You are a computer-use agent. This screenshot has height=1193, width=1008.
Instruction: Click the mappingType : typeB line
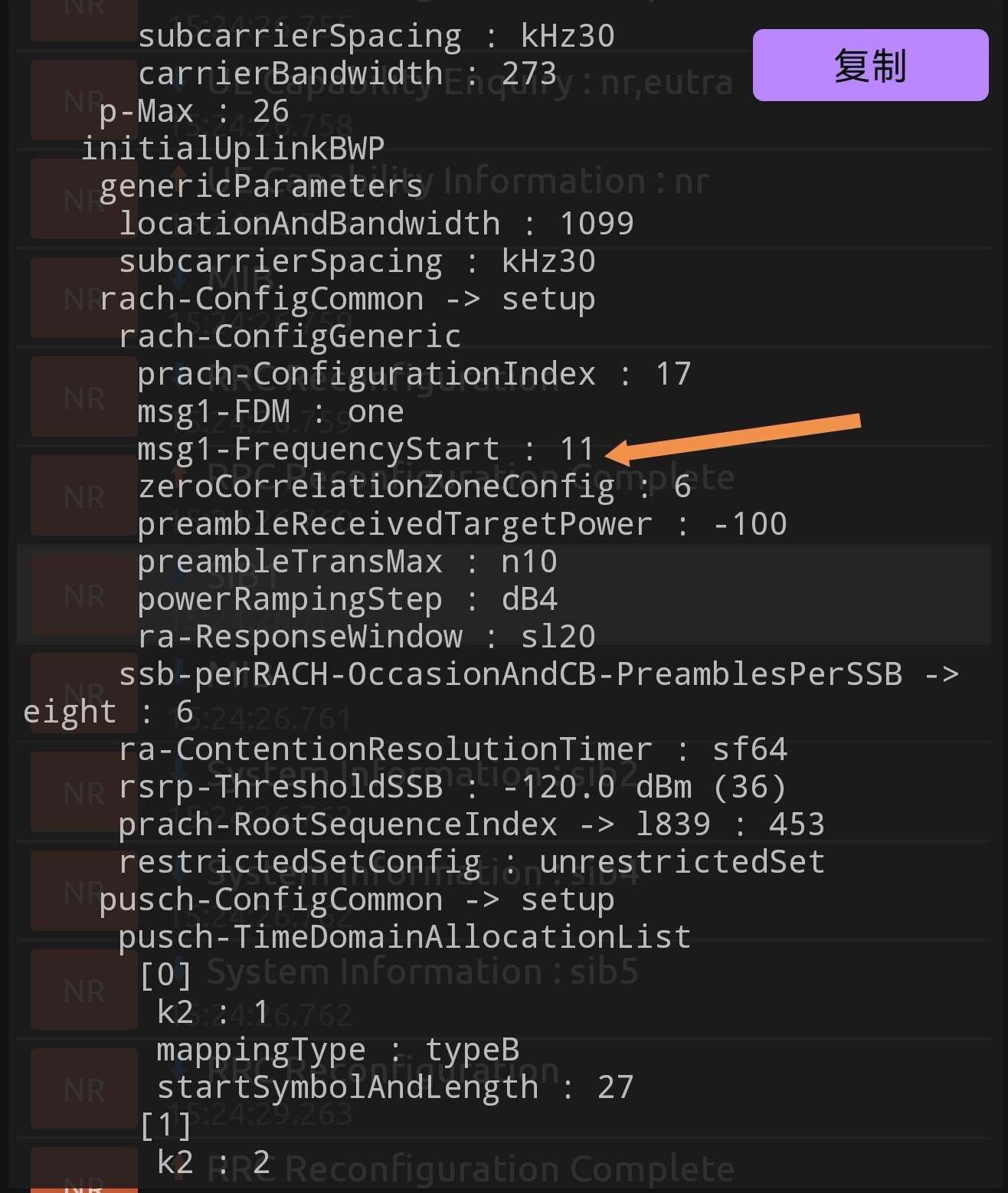pos(338,1050)
